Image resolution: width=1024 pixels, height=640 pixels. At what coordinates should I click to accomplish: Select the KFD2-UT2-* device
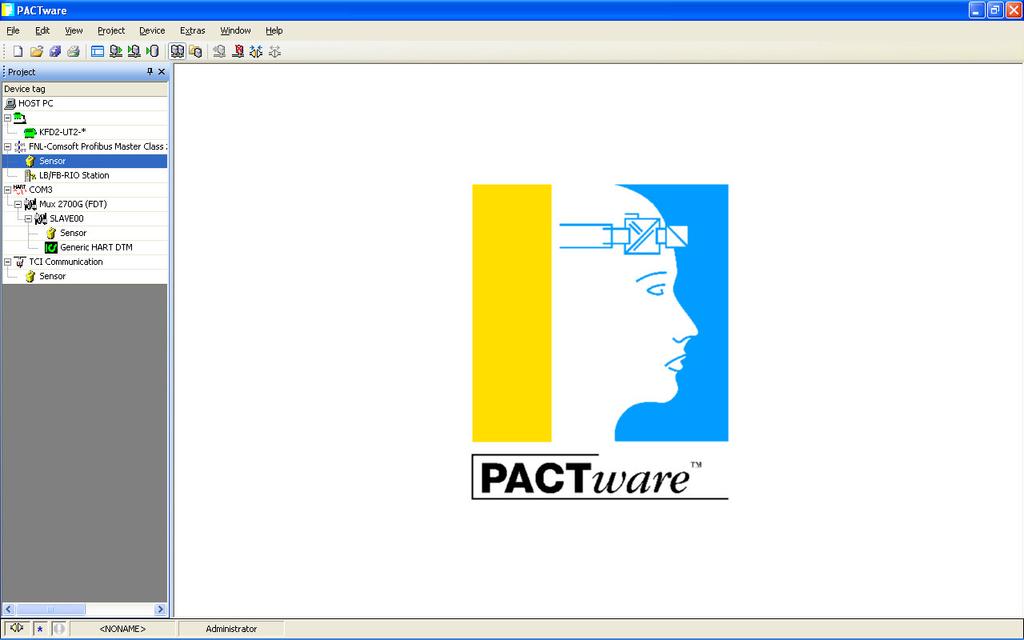click(x=63, y=132)
